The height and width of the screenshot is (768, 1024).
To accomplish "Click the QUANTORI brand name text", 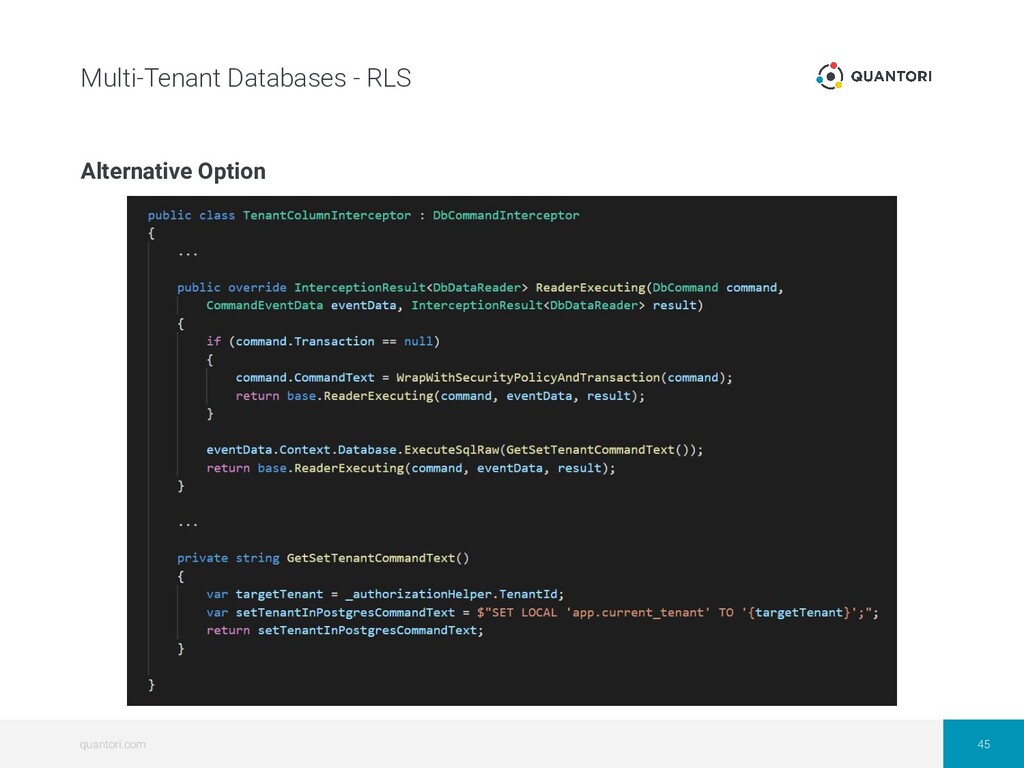I will tap(891, 76).
